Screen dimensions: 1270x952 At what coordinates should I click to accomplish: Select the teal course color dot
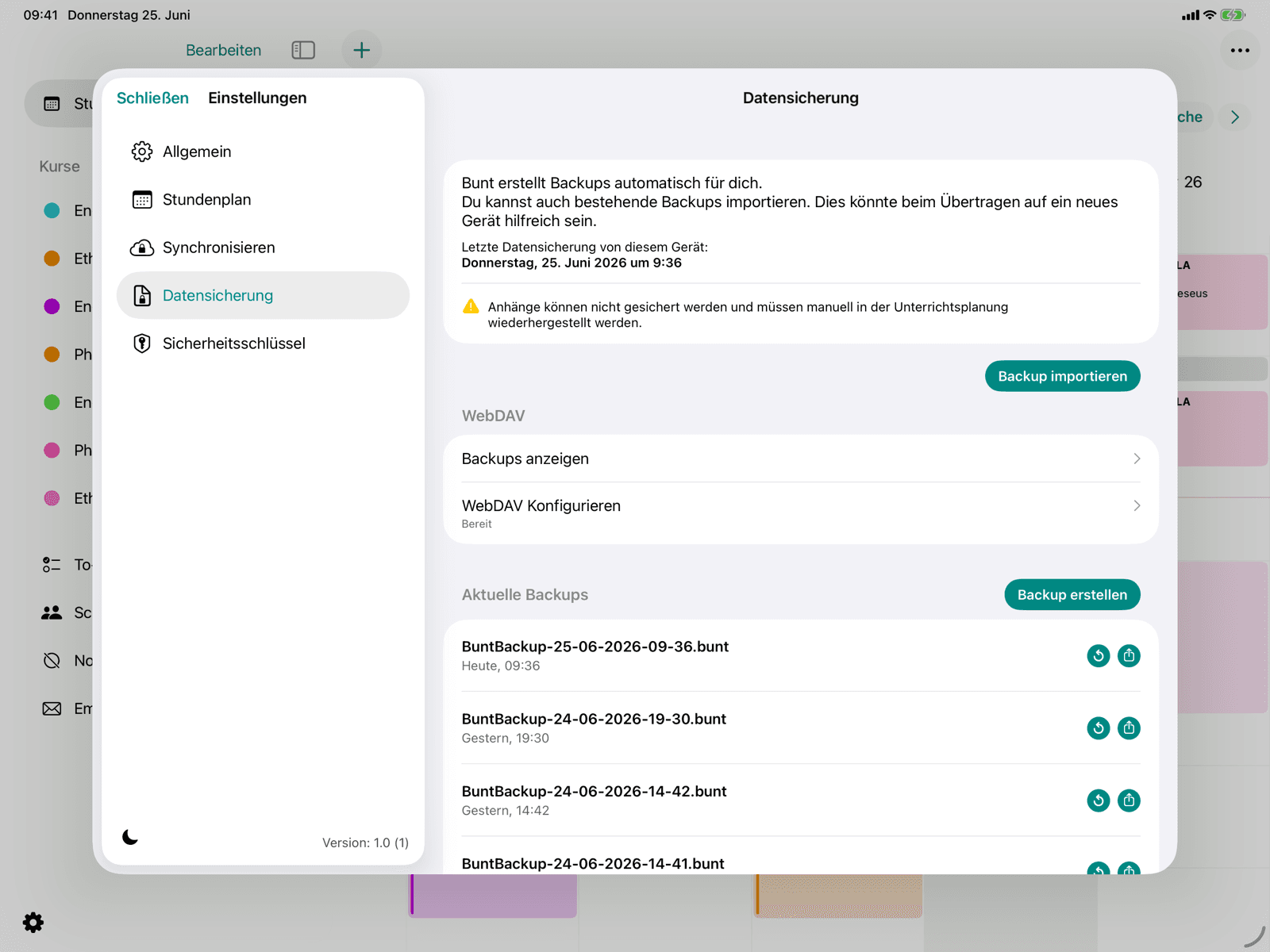(52, 210)
